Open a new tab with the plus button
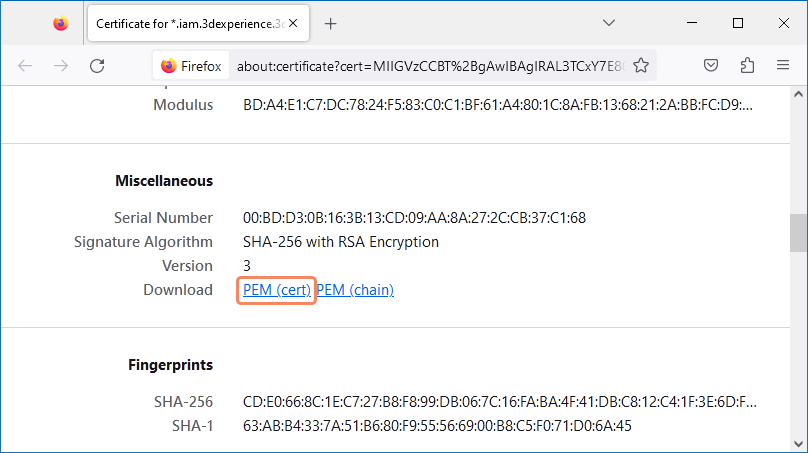Image resolution: width=808 pixels, height=453 pixels. (x=331, y=23)
